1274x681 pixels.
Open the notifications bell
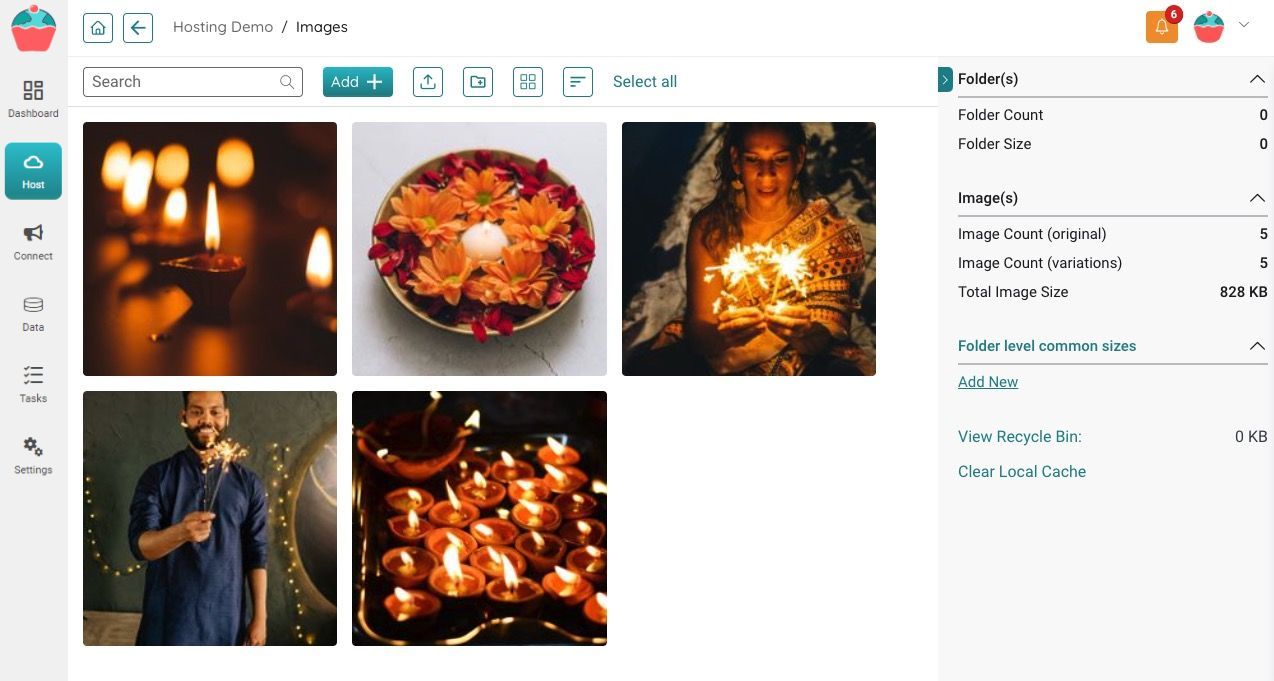pyautogui.click(x=1162, y=27)
